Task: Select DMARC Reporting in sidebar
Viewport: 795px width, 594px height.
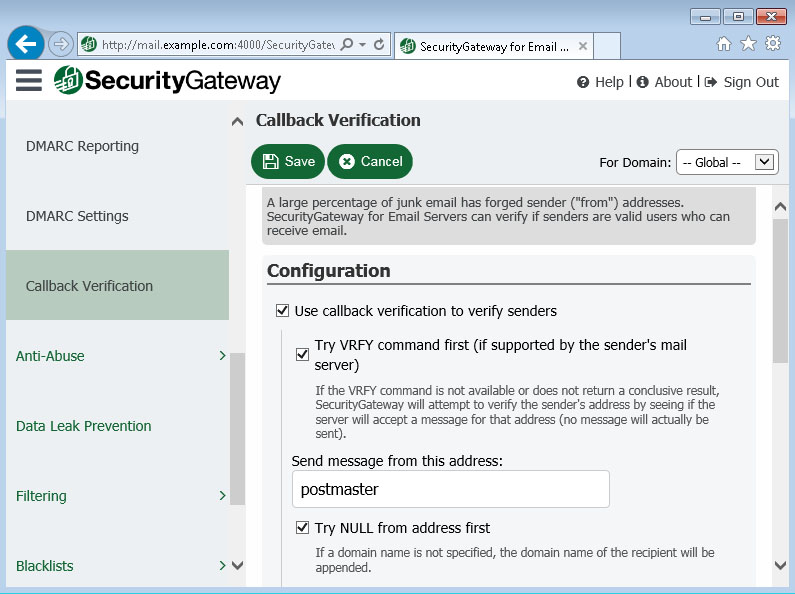Action: (82, 146)
